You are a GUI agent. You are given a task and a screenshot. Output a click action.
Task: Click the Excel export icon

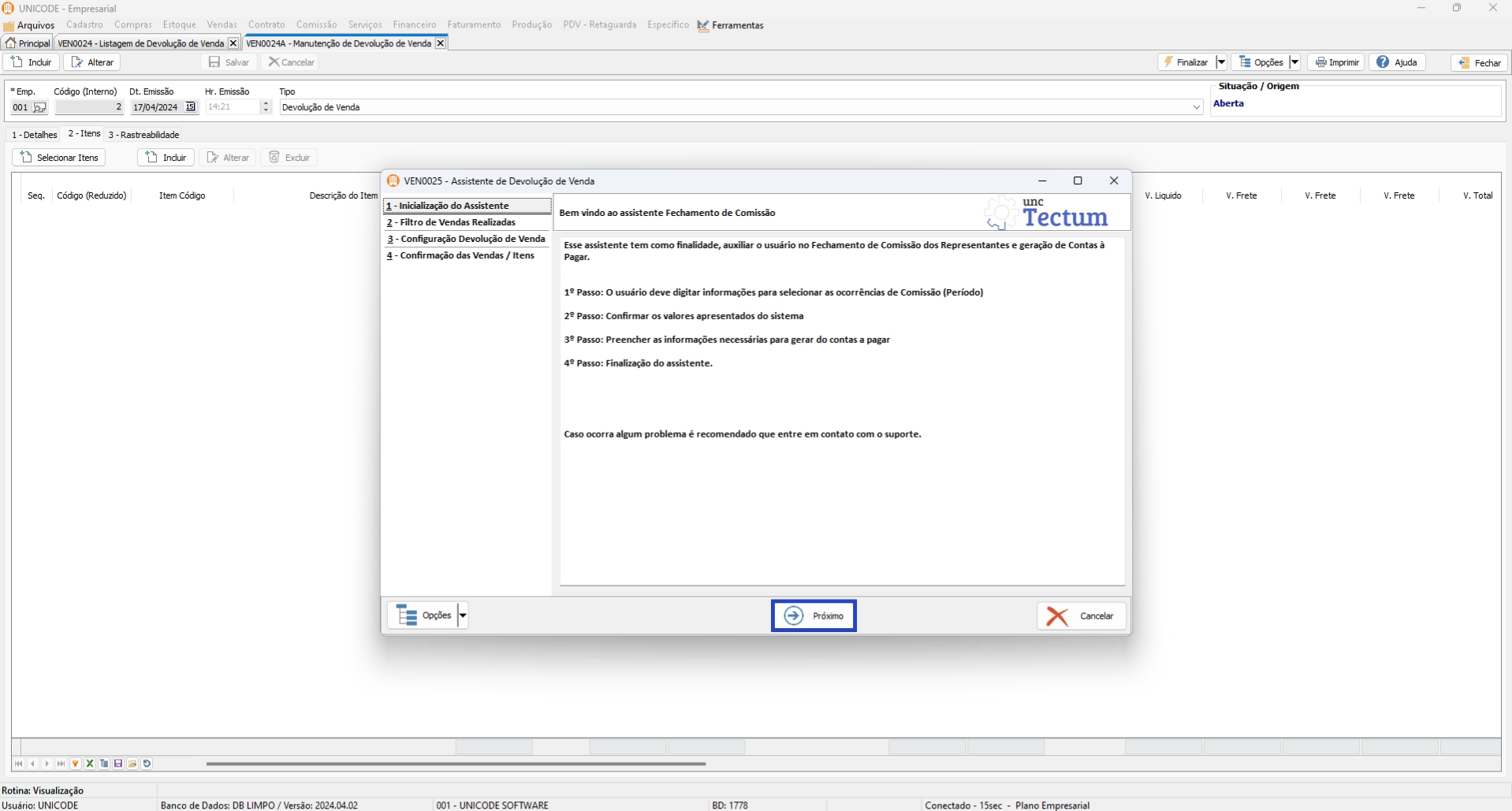coord(90,764)
